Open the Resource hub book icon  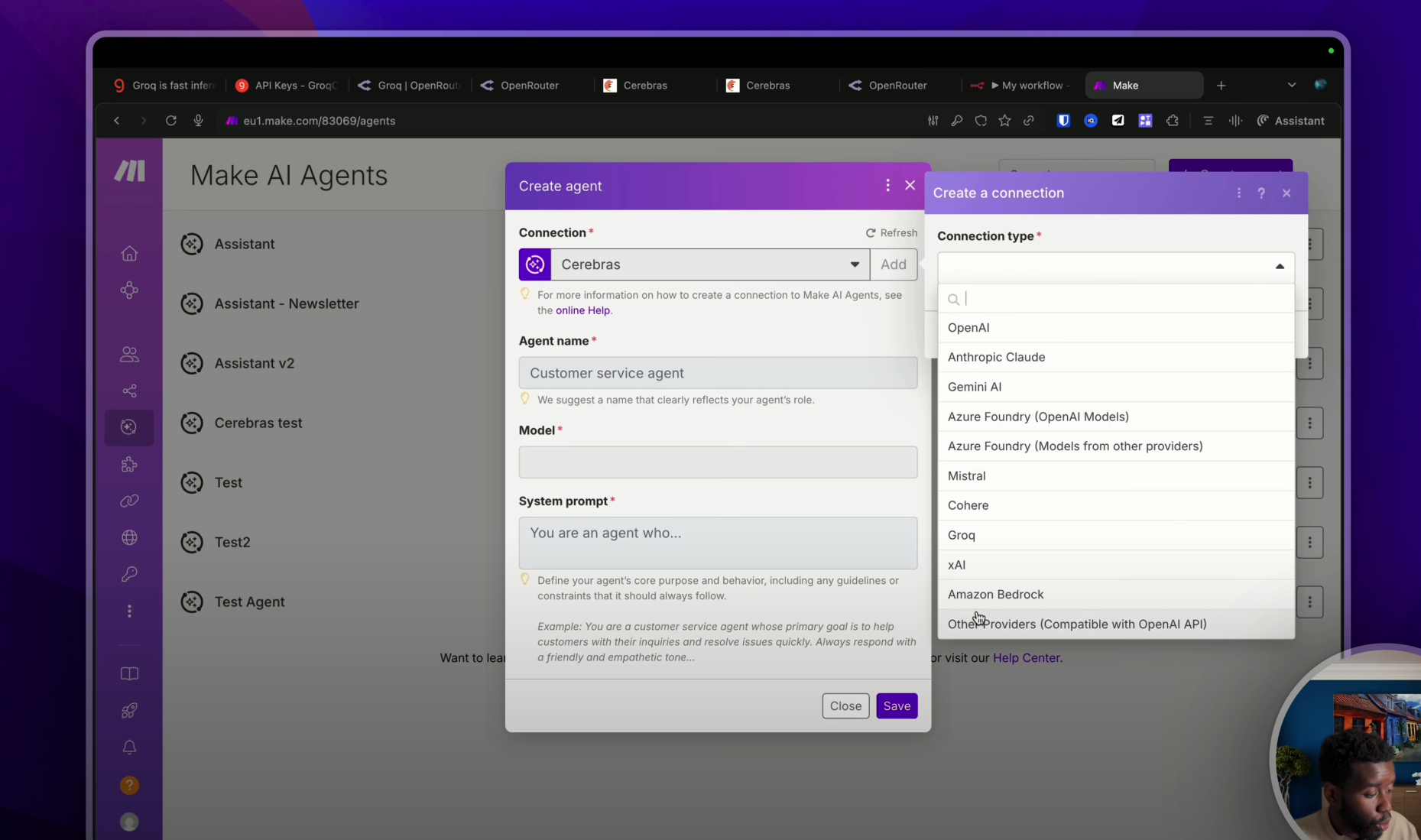(x=129, y=673)
